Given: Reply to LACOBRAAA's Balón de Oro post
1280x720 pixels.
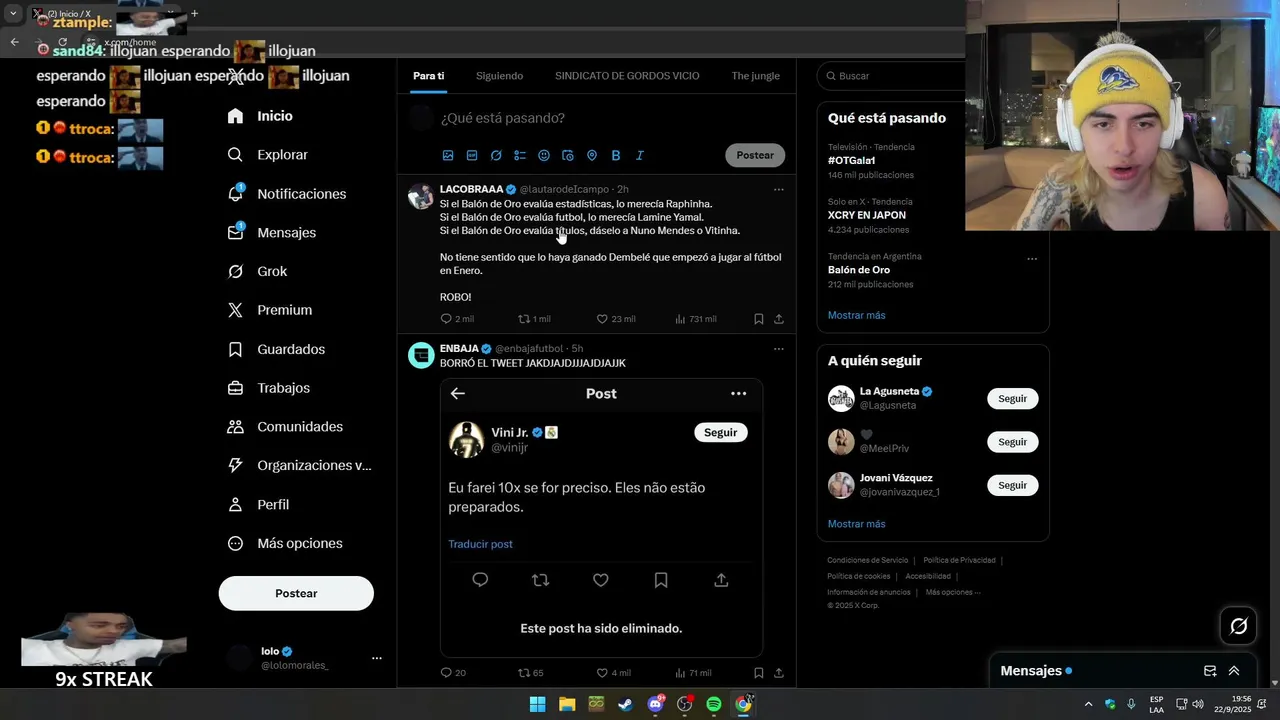Looking at the screenshot, I should pyautogui.click(x=457, y=319).
